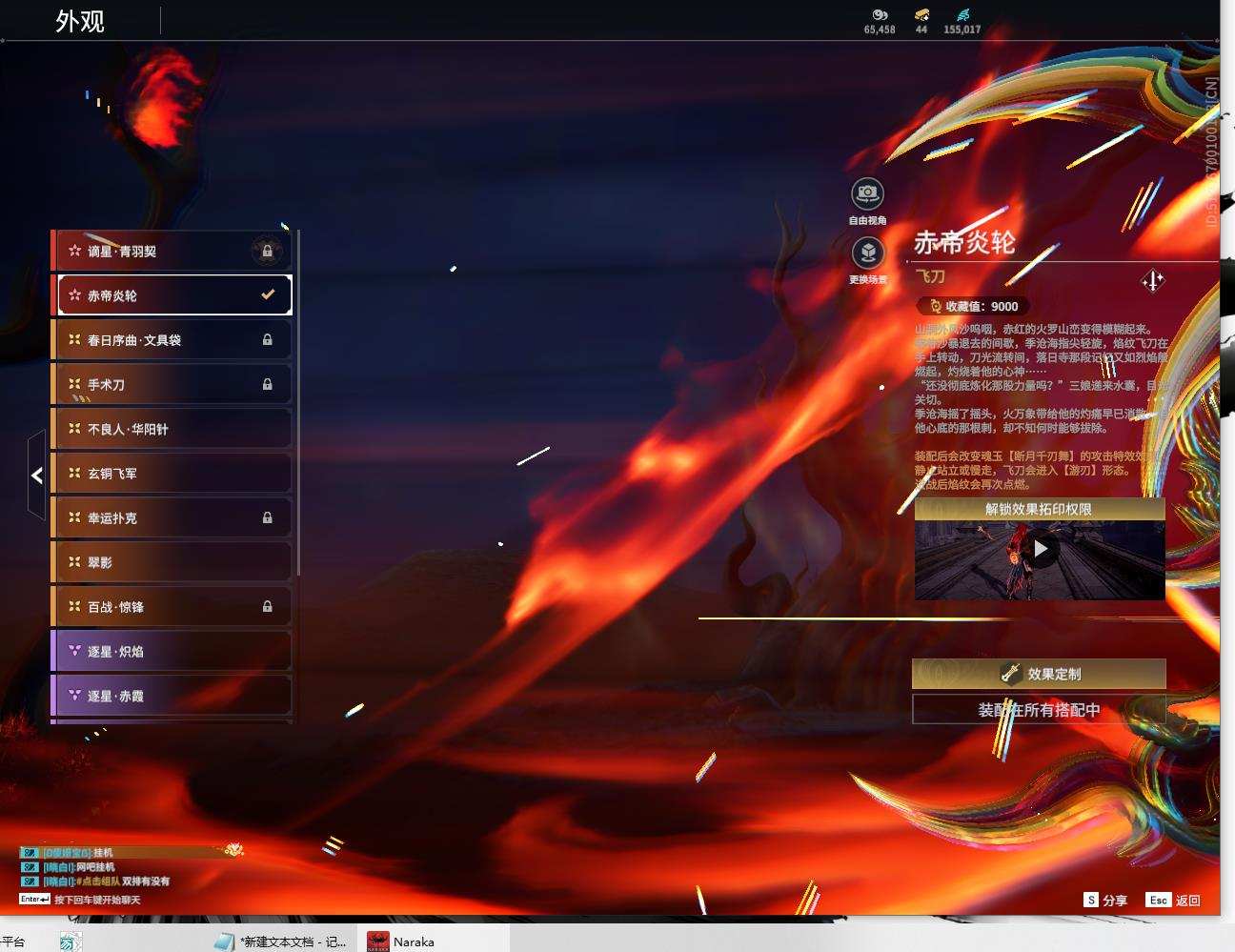Open 效果定制 effect customization
The image size is (1235, 952).
(1039, 674)
